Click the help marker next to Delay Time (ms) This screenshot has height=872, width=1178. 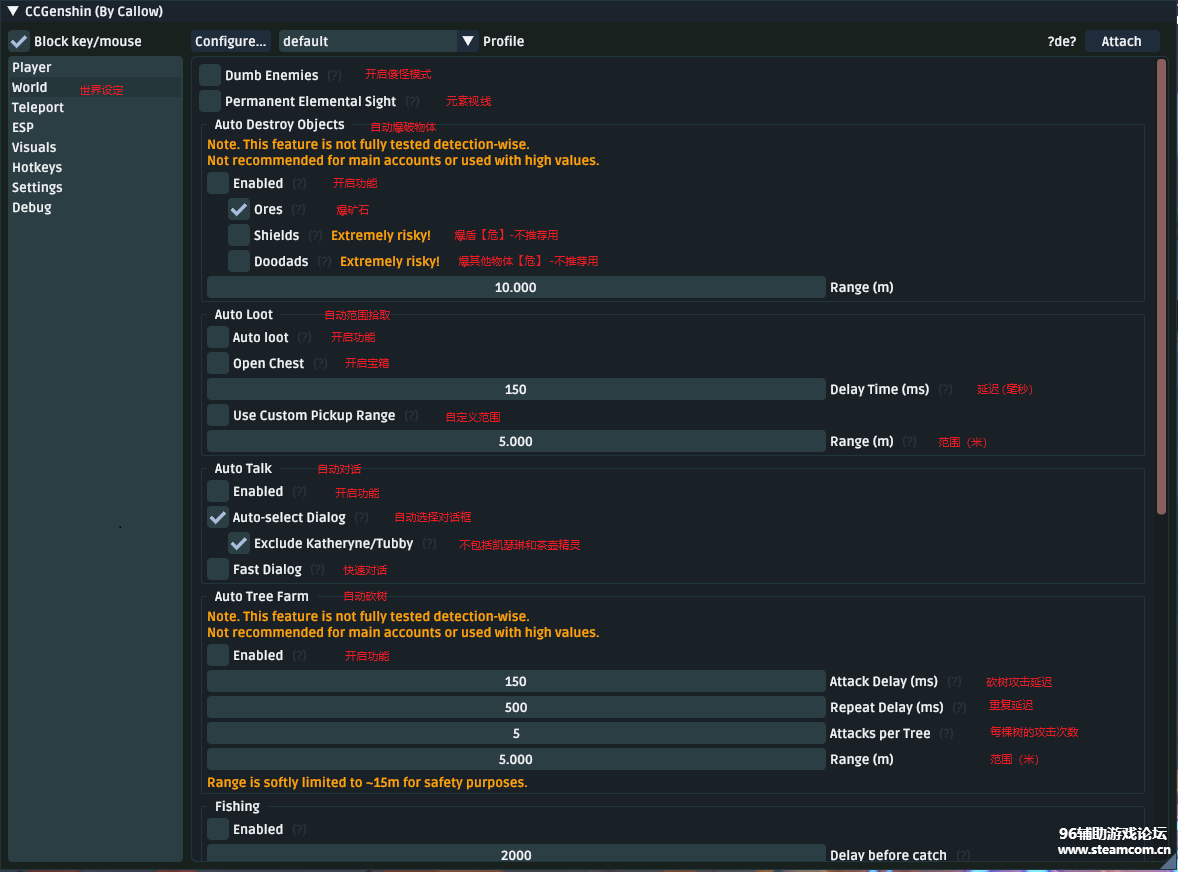coord(945,390)
